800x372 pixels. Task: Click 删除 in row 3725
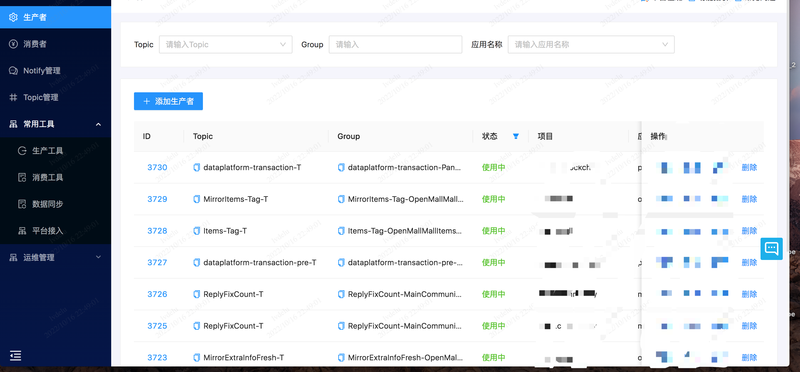click(x=749, y=326)
